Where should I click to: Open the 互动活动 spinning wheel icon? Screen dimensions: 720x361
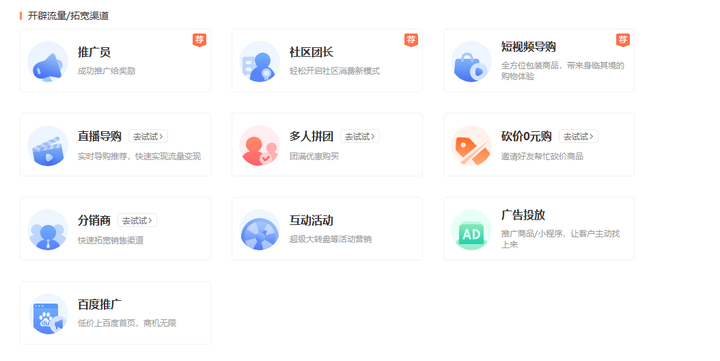259,230
